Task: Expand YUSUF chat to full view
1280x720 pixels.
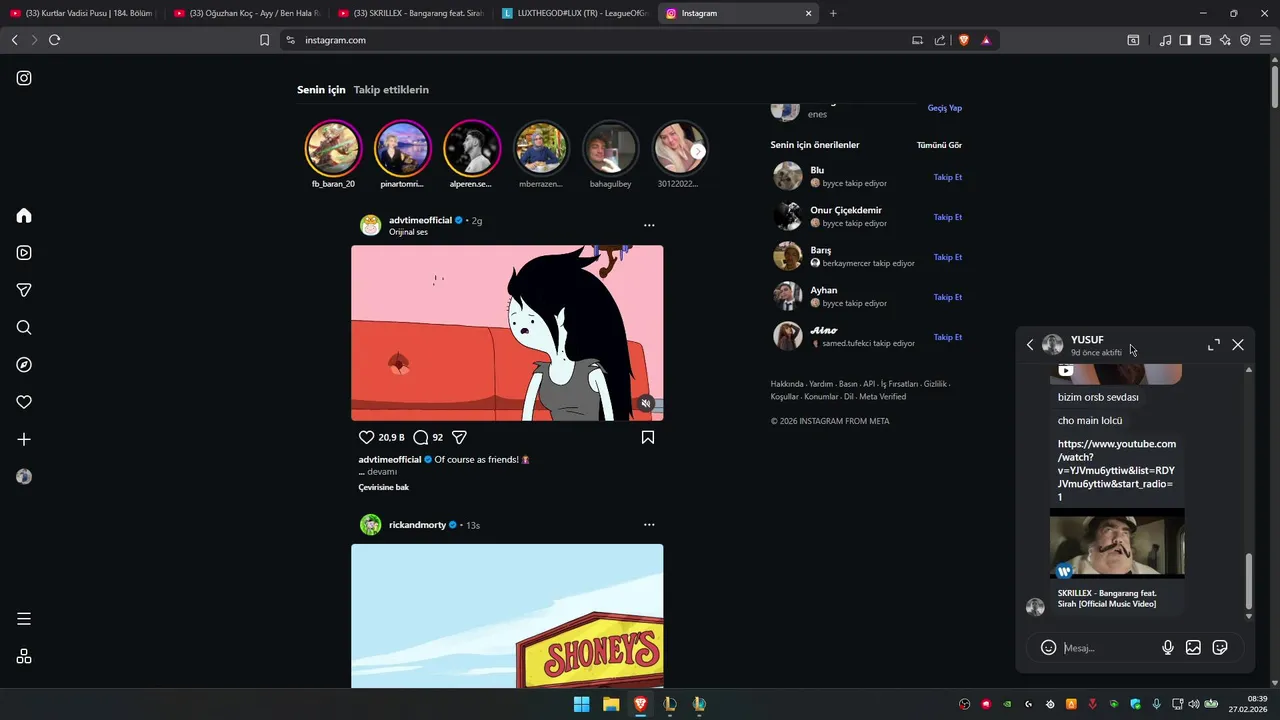Action: coord(1214,344)
